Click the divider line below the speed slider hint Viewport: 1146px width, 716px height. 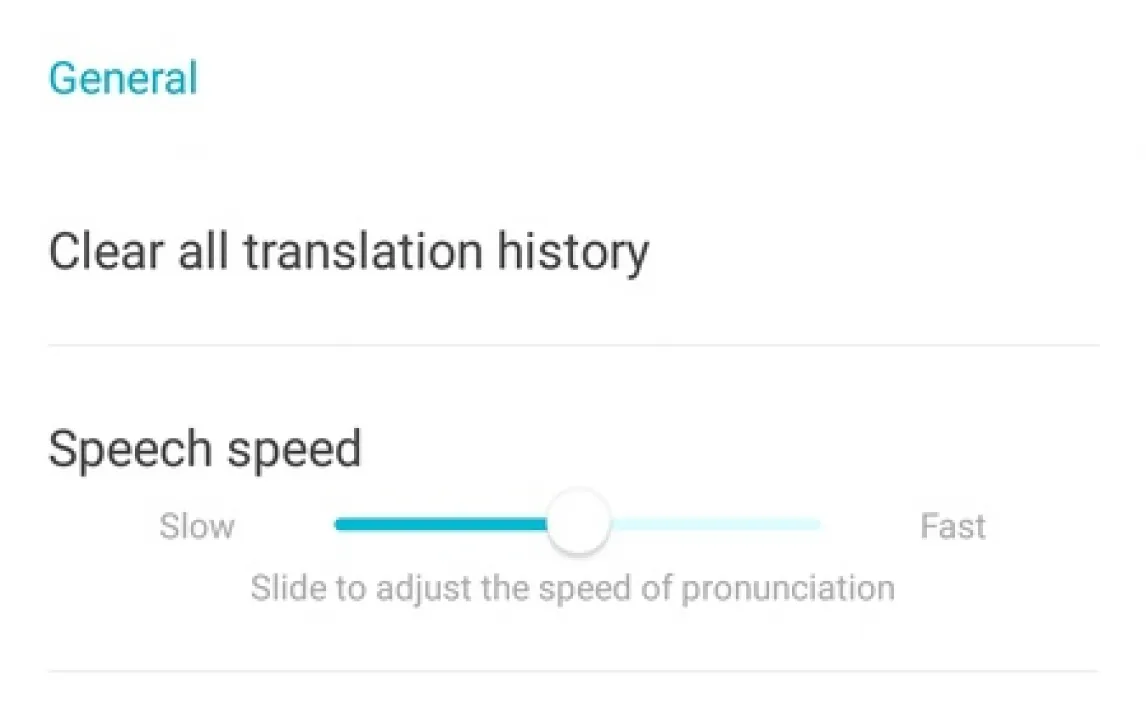tap(573, 671)
